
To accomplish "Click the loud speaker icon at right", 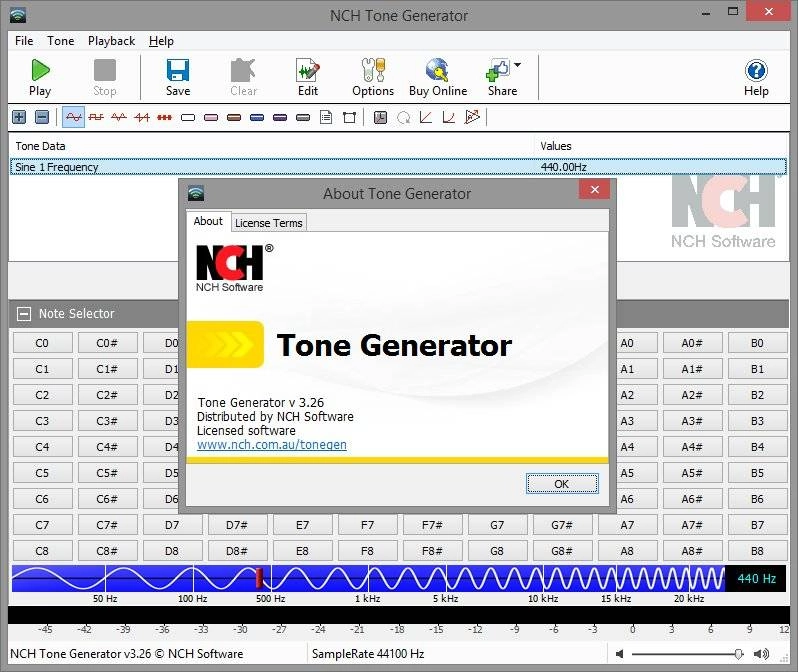I will tap(761, 654).
